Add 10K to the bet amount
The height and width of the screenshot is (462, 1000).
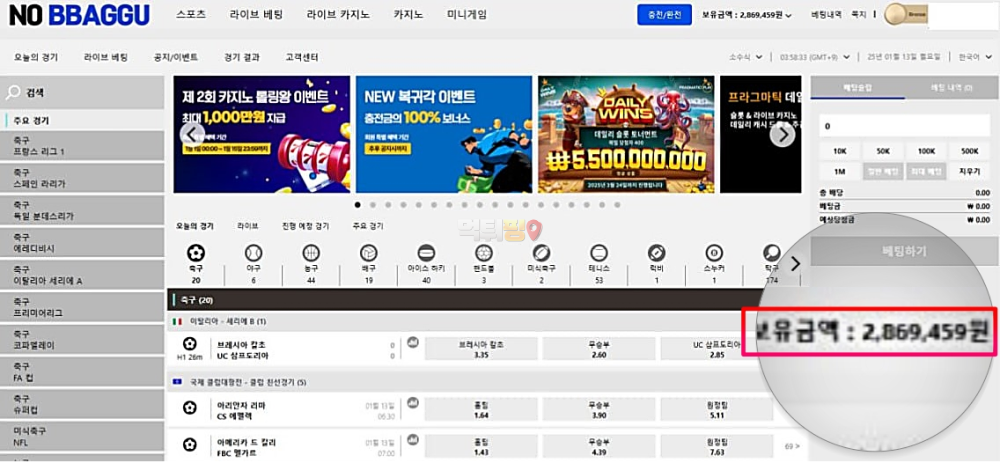840,151
